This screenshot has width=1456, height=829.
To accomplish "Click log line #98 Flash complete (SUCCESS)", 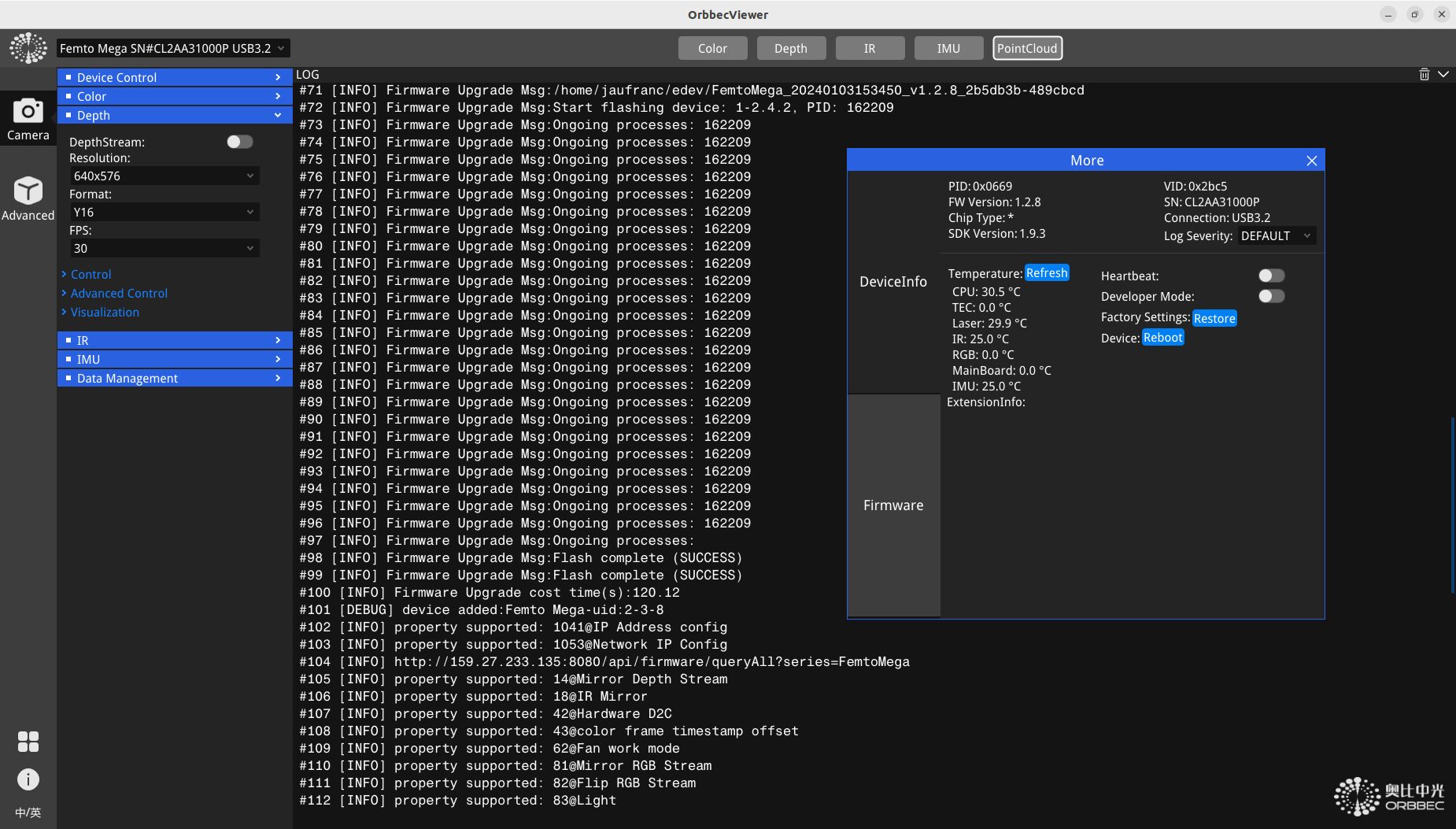I will 521,558.
